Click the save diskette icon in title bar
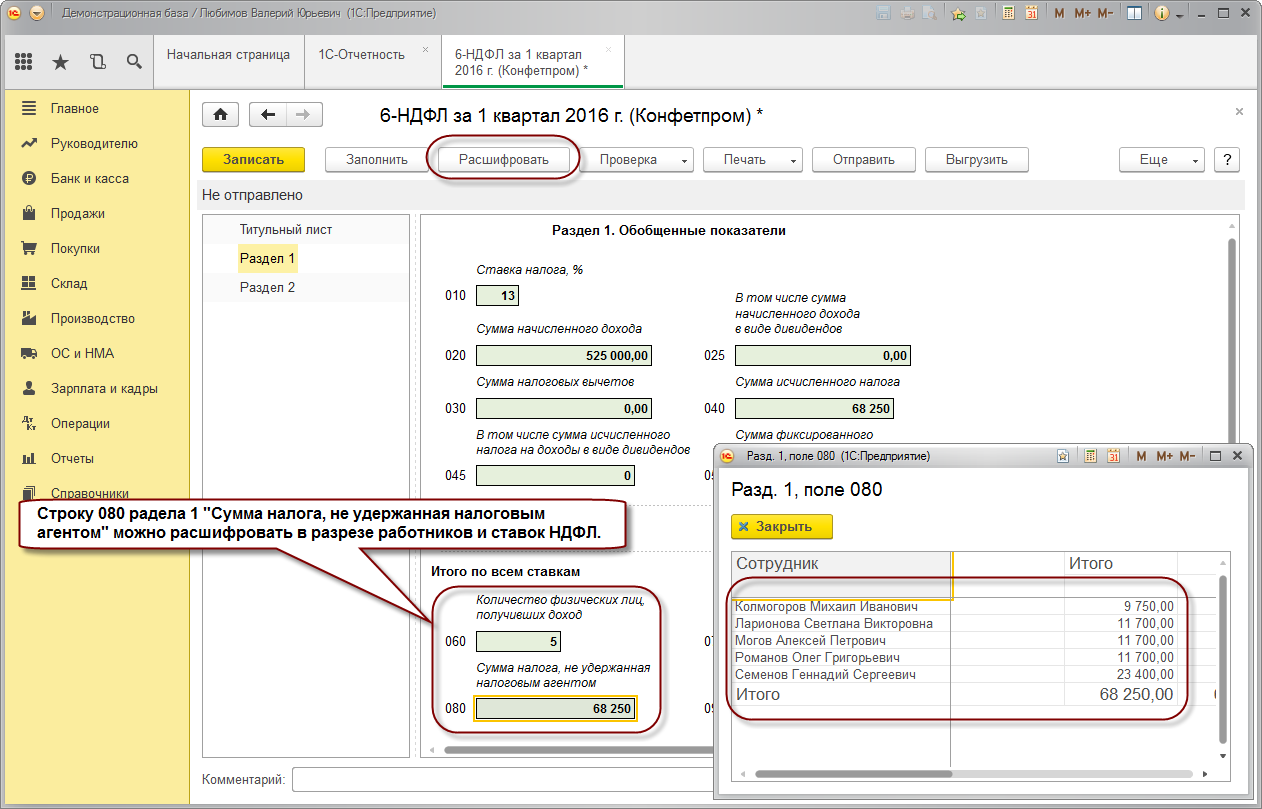 pyautogui.click(x=884, y=14)
